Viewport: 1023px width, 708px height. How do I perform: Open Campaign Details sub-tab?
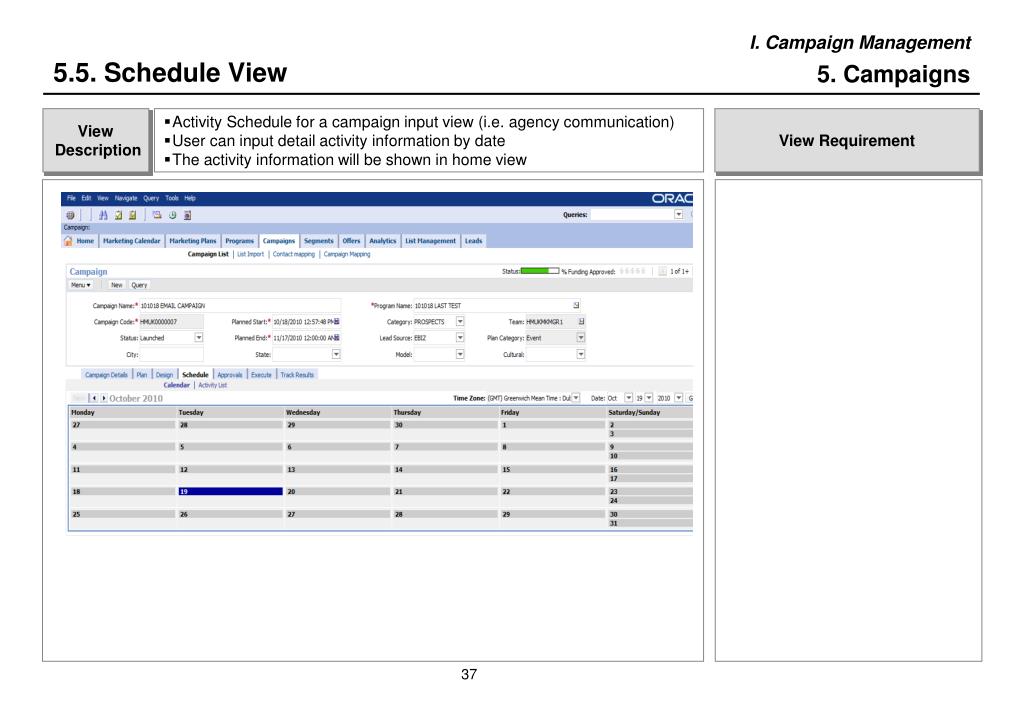(x=106, y=375)
